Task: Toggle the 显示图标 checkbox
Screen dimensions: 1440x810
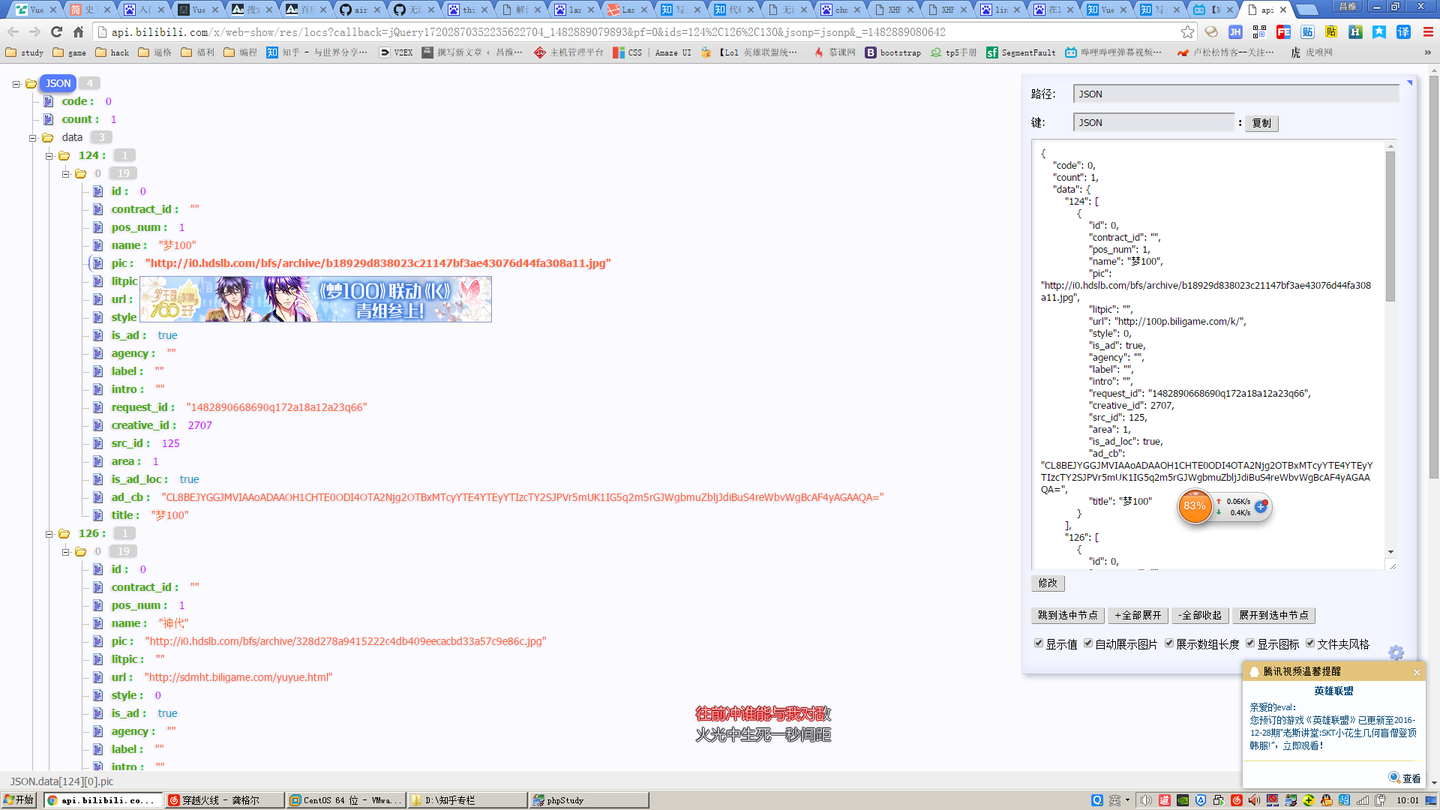Action: coord(1250,643)
